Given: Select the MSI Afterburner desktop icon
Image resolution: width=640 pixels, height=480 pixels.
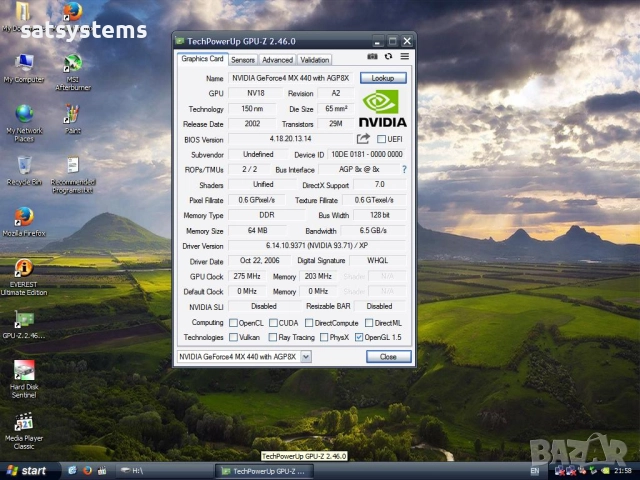Looking at the screenshot, I should point(73,73).
